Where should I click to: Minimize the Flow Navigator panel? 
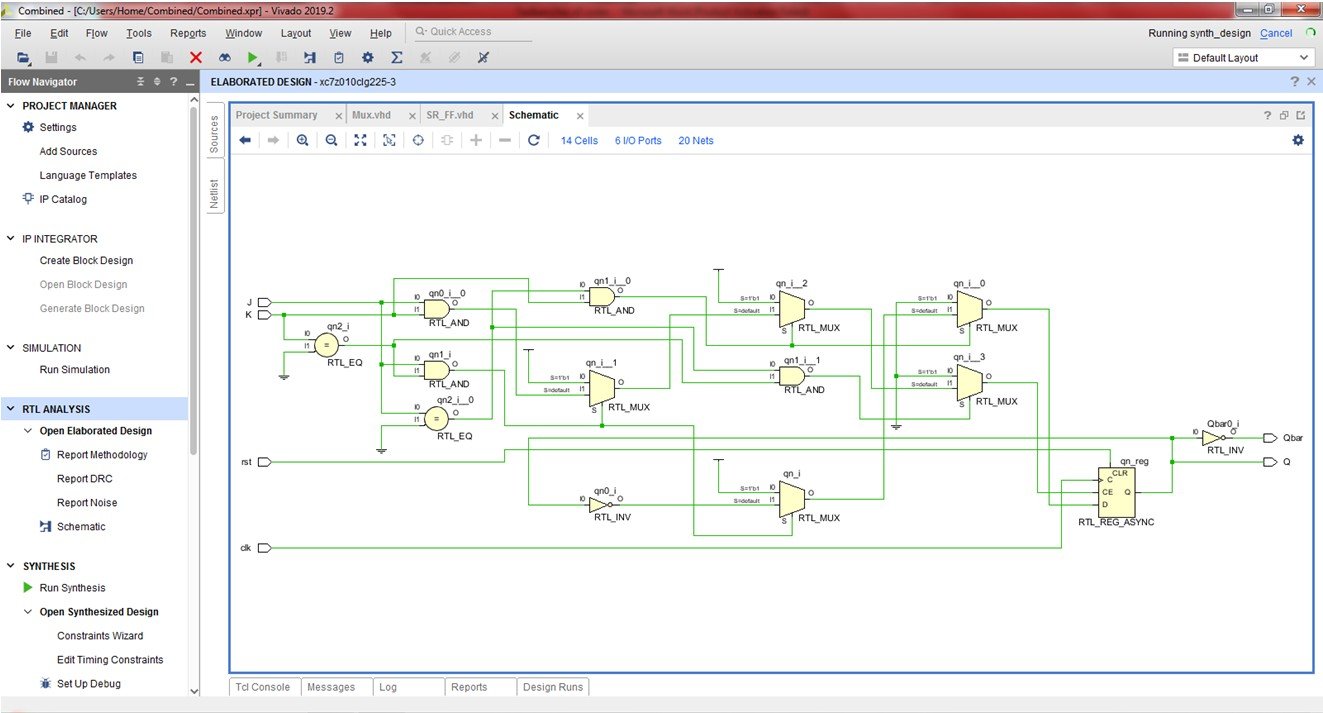coord(190,82)
